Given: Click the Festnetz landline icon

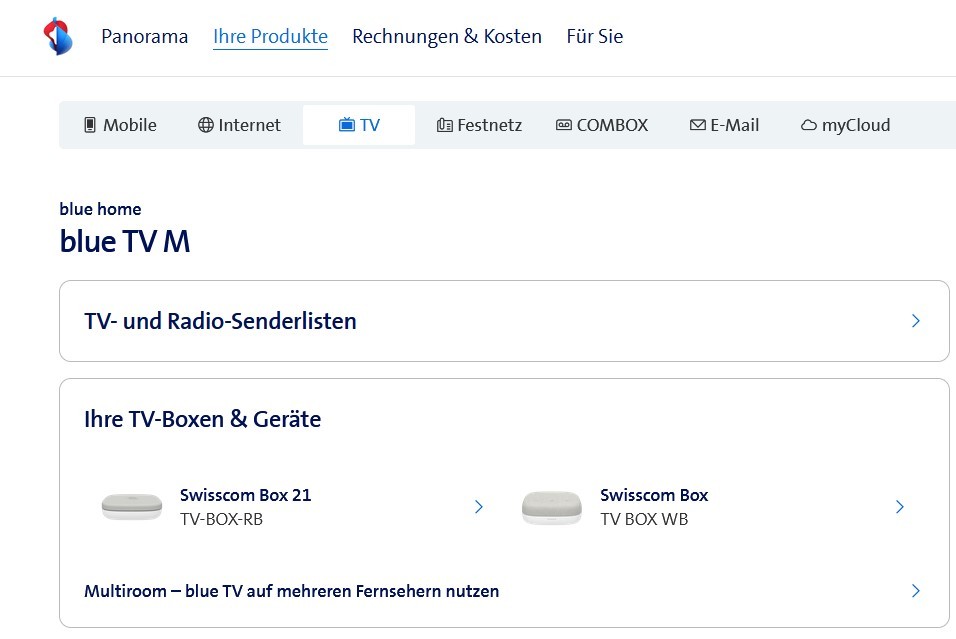Looking at the screenshot, I should (445, 125).
